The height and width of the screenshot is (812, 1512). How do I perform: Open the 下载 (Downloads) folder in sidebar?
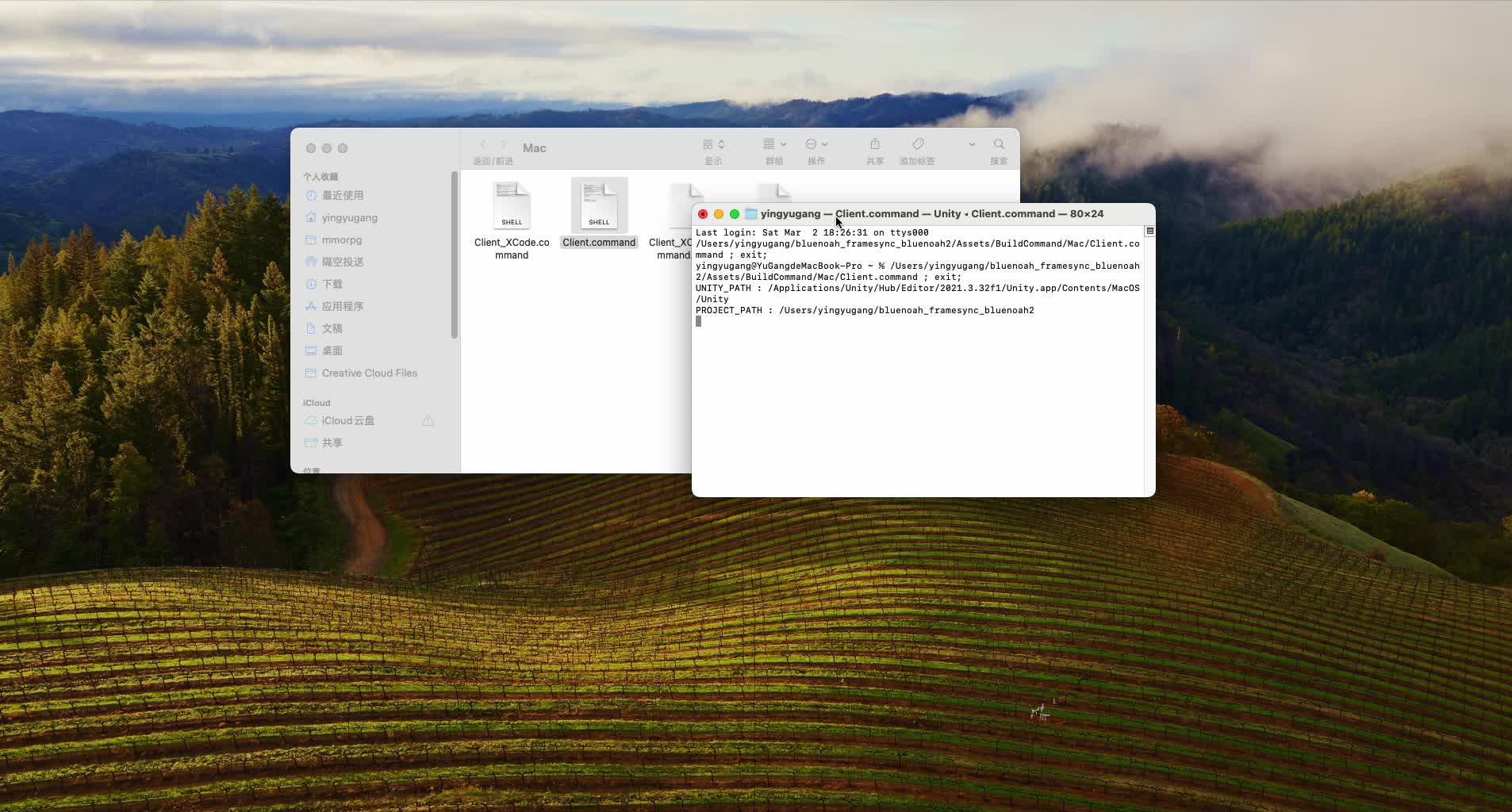[x=333, y=284]
